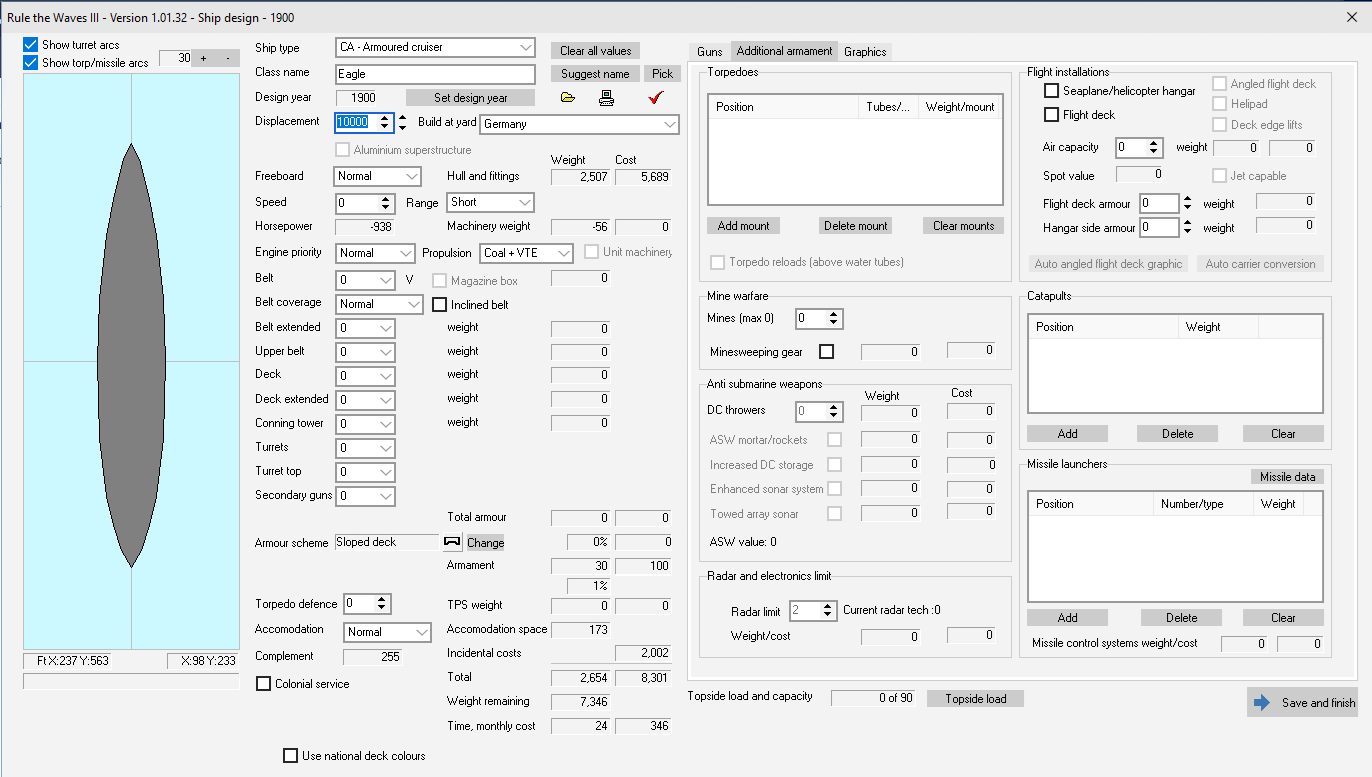
Task: Expand the Conning tower dropdown
Action: 365,424
